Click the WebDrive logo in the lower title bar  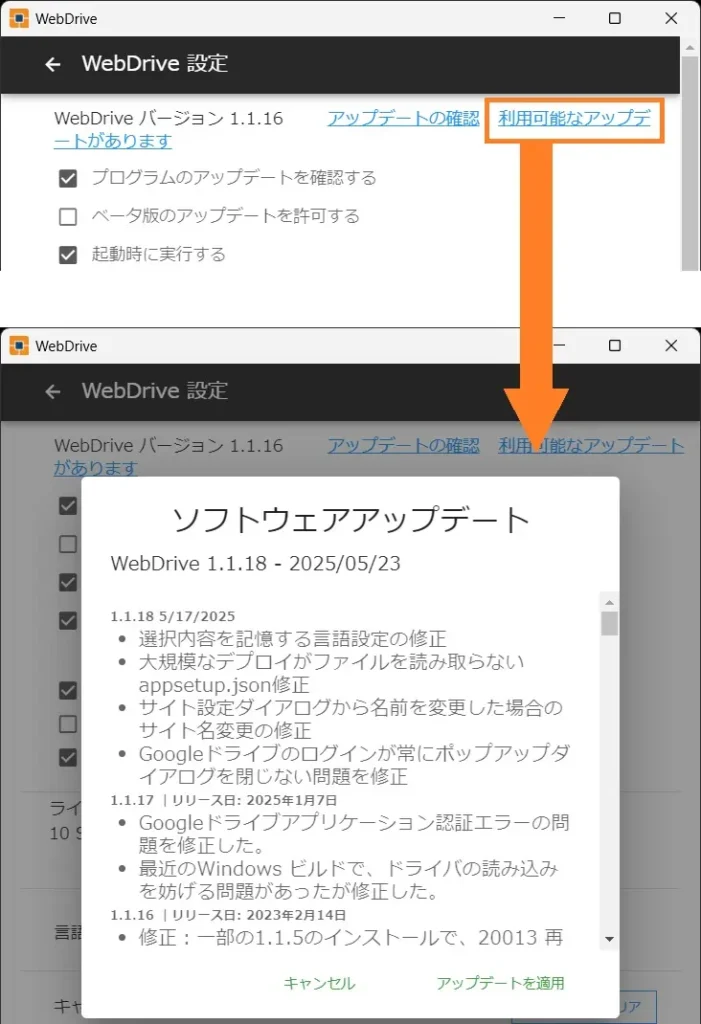[x=19, y=346]
